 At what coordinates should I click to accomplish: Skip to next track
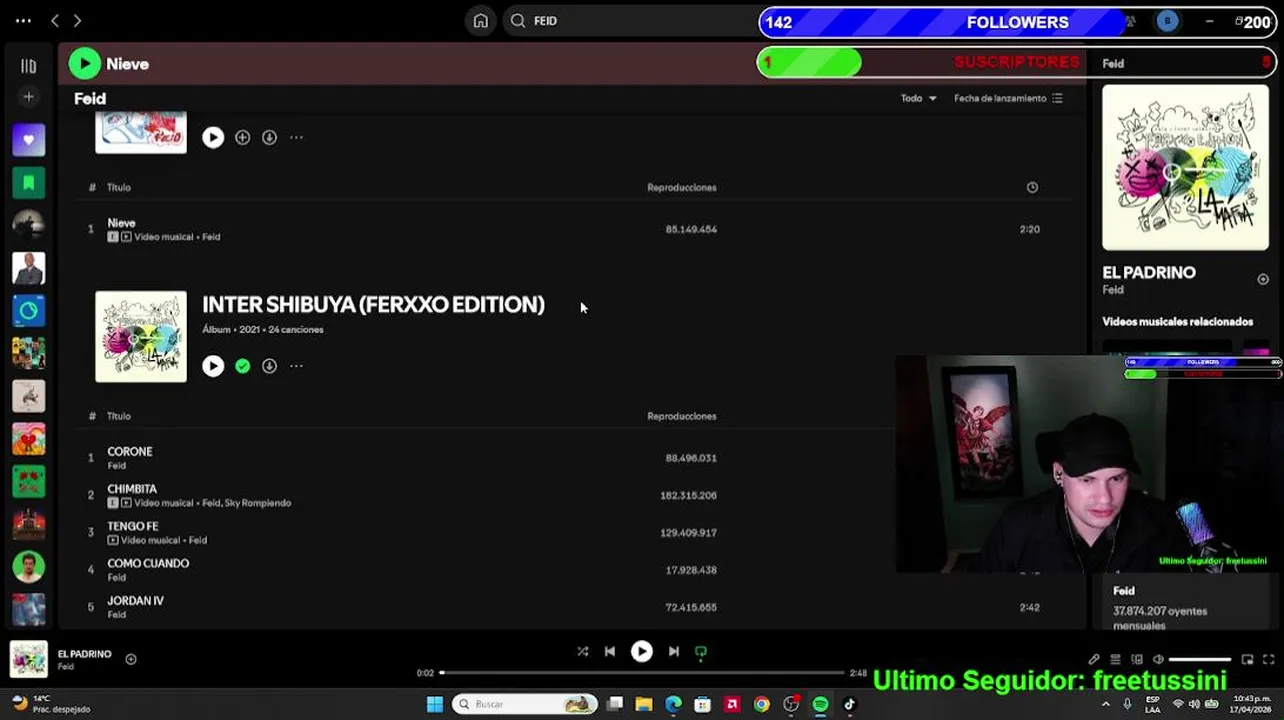(x=674, y=651)
